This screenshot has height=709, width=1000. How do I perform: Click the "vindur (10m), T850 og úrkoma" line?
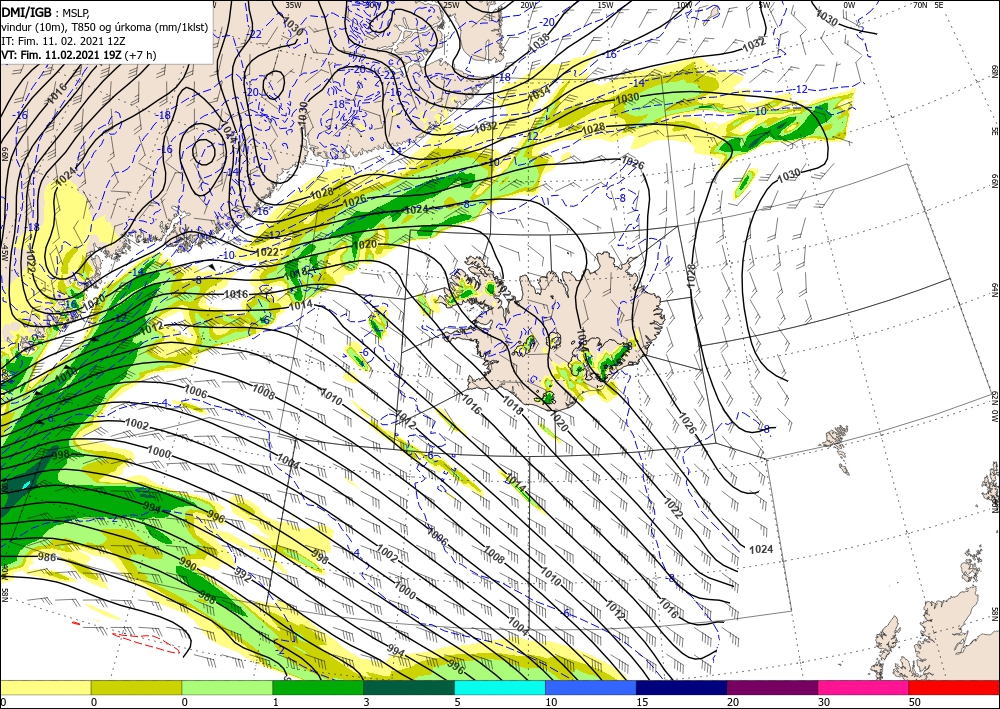pyautogui.click(x=105, y=26)
